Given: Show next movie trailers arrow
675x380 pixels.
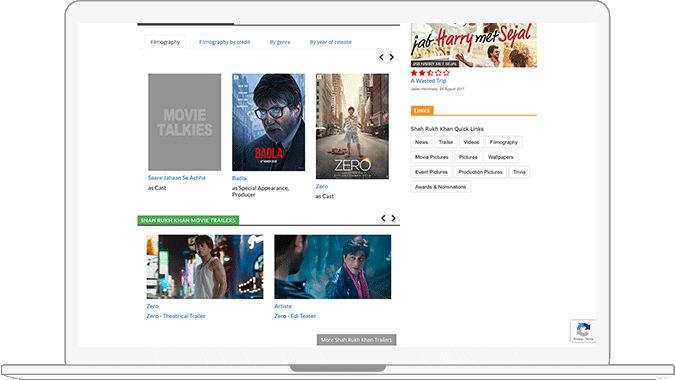Looking at the screenshot, I should (x=393, y=218).
